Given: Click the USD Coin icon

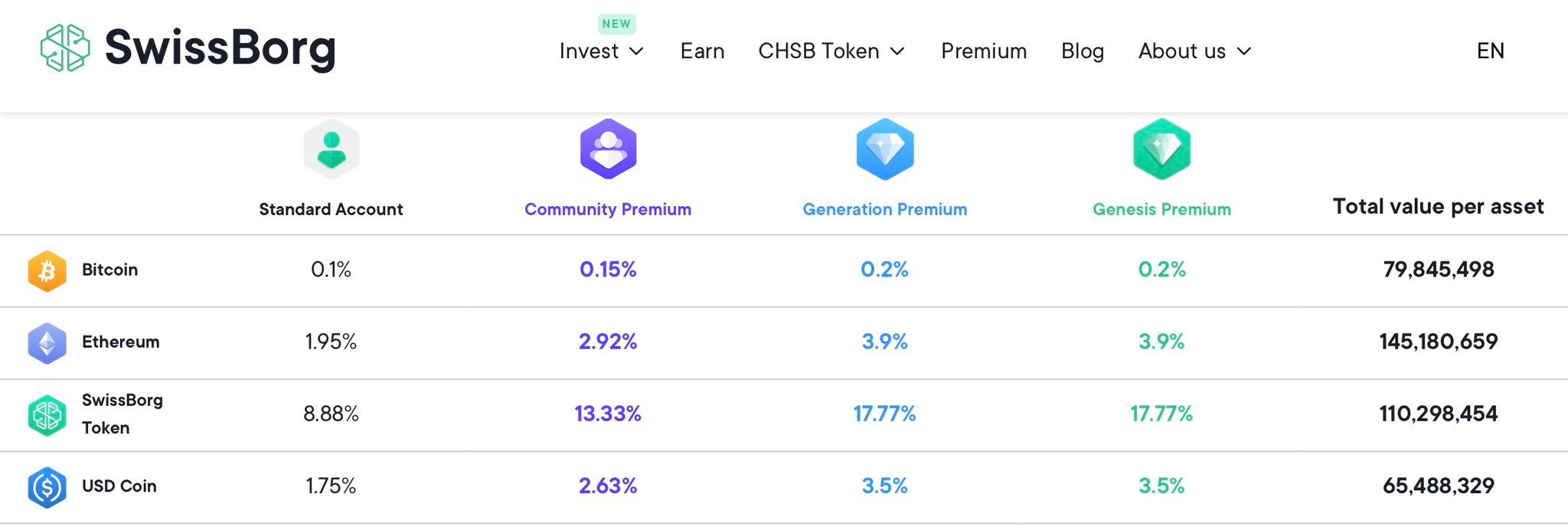Looking at the screenshot, I should [x=47, y=487].
